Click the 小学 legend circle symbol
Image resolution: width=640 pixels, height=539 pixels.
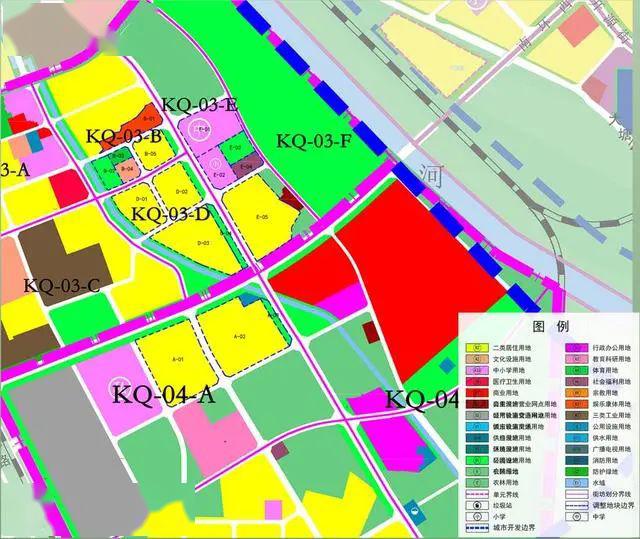point(477,517)
